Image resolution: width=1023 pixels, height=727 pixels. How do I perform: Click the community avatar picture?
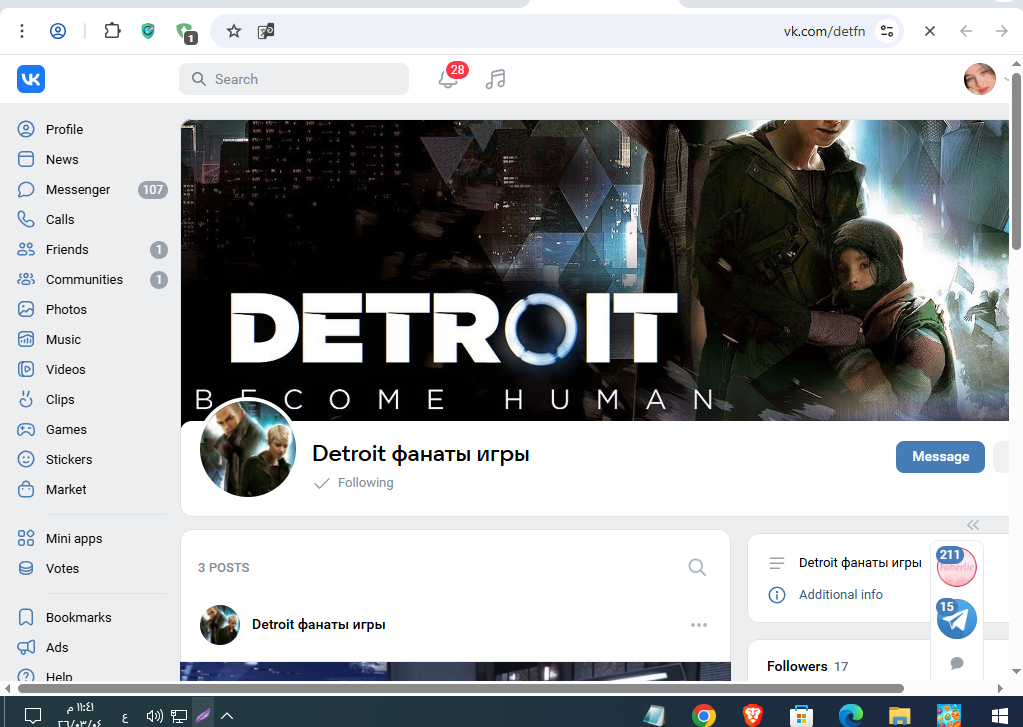coord(248,448)
